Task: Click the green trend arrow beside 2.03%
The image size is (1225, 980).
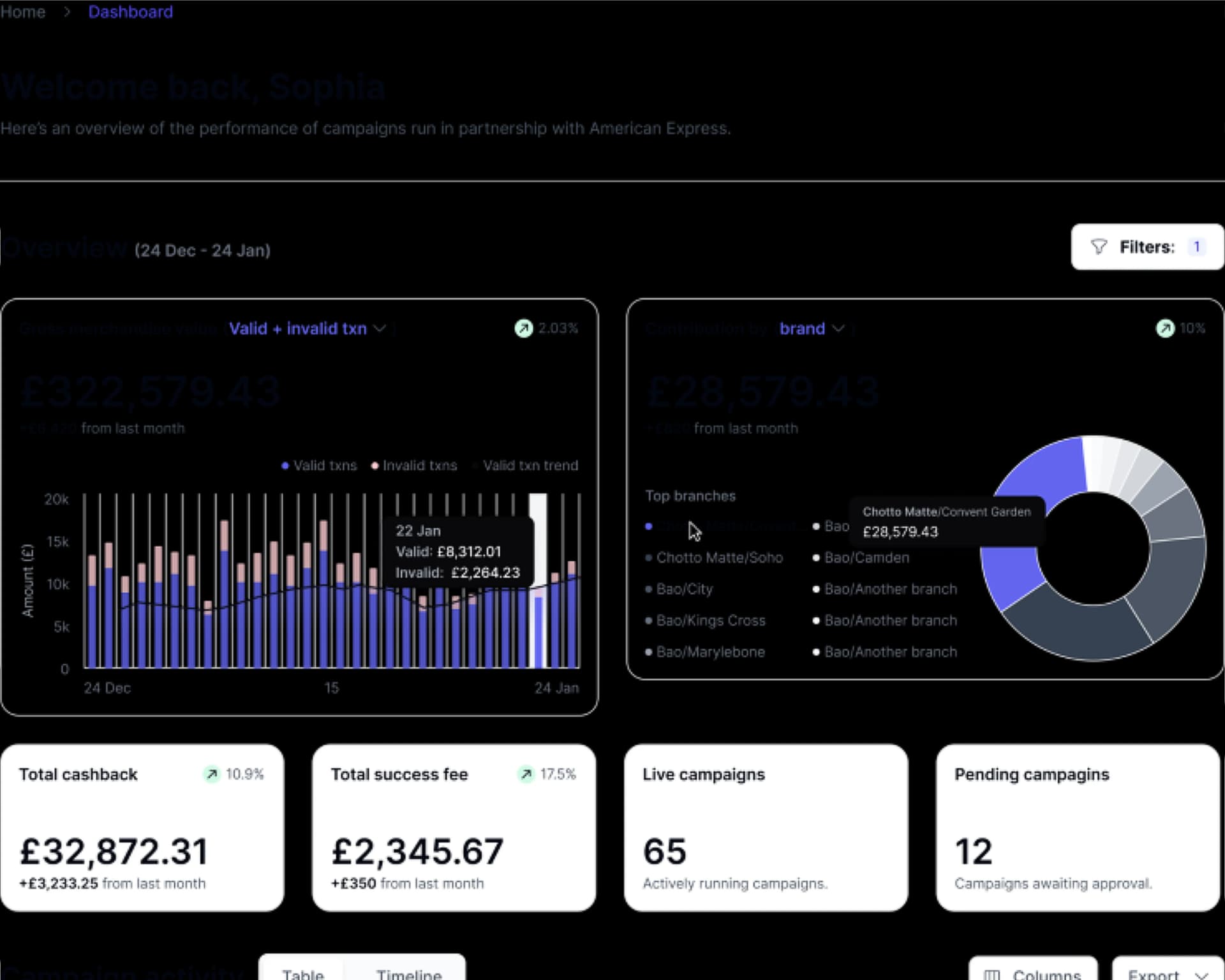Action: (523, 329)
